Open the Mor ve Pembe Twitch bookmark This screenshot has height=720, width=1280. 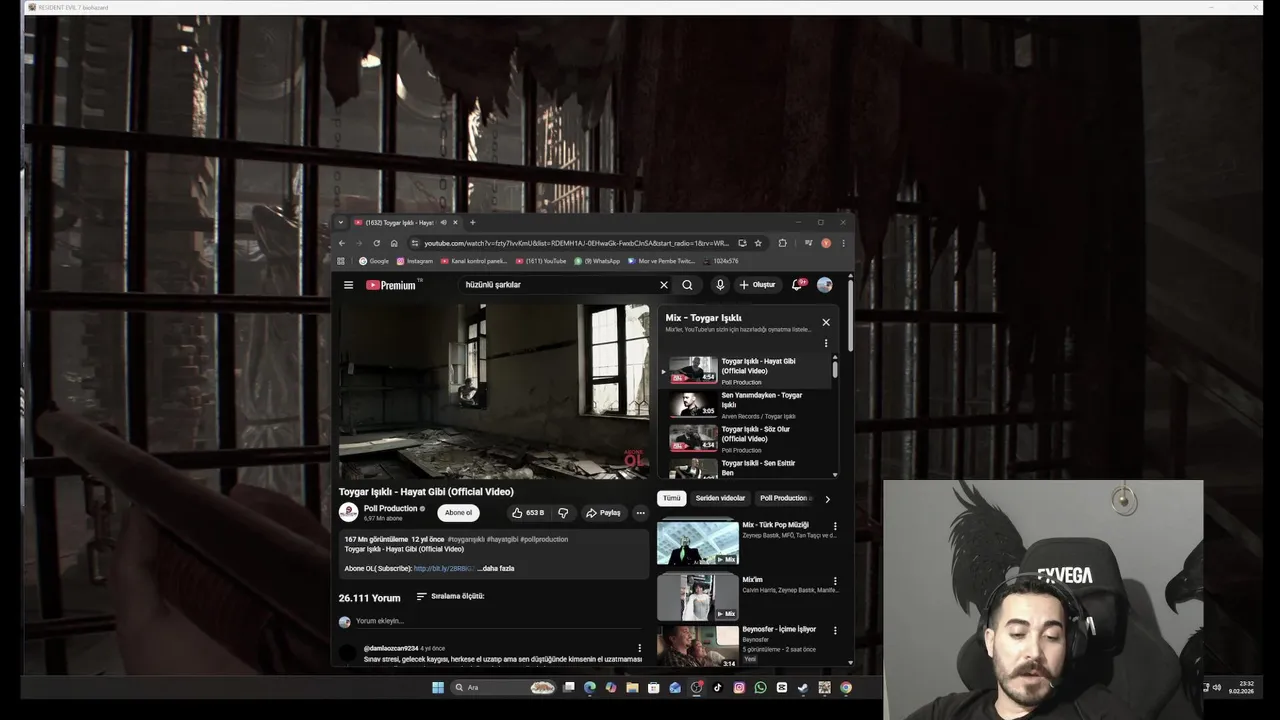point(661,261)
